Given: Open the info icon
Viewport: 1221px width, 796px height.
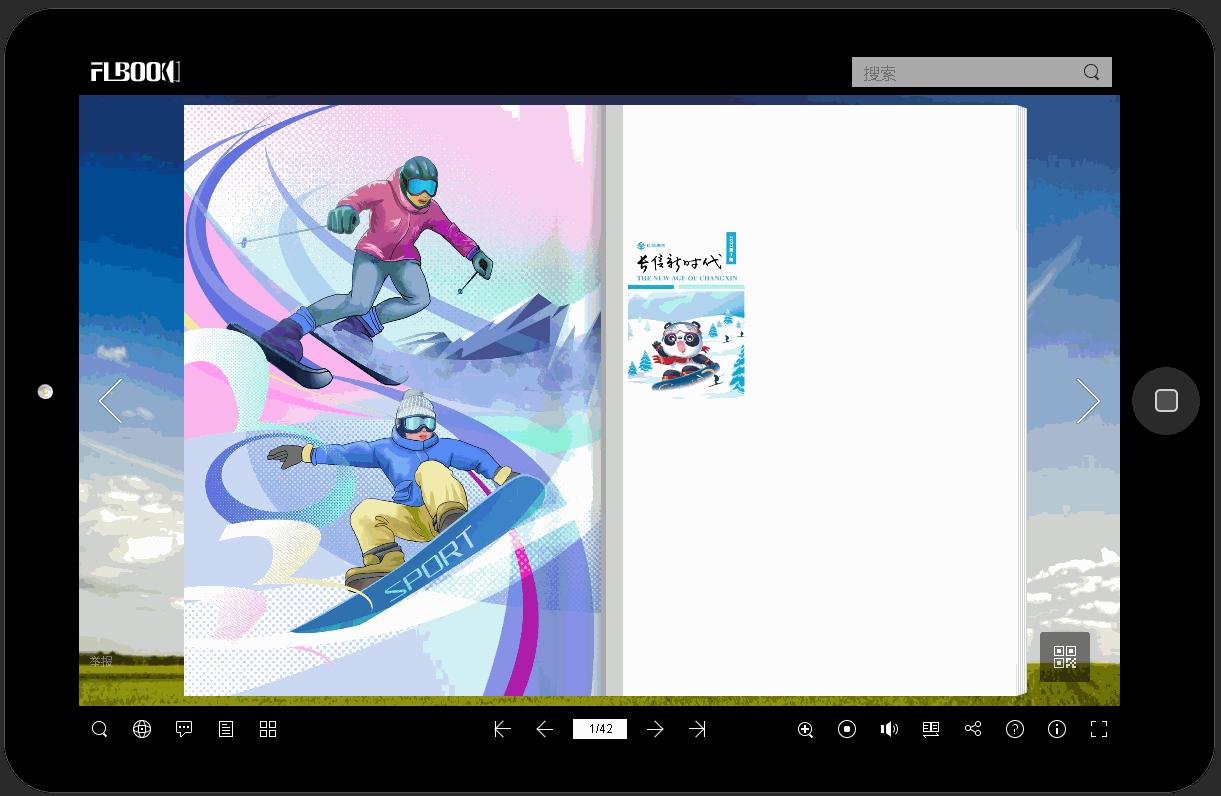Looking at the screenshot, I should [x=1057, y=729].
